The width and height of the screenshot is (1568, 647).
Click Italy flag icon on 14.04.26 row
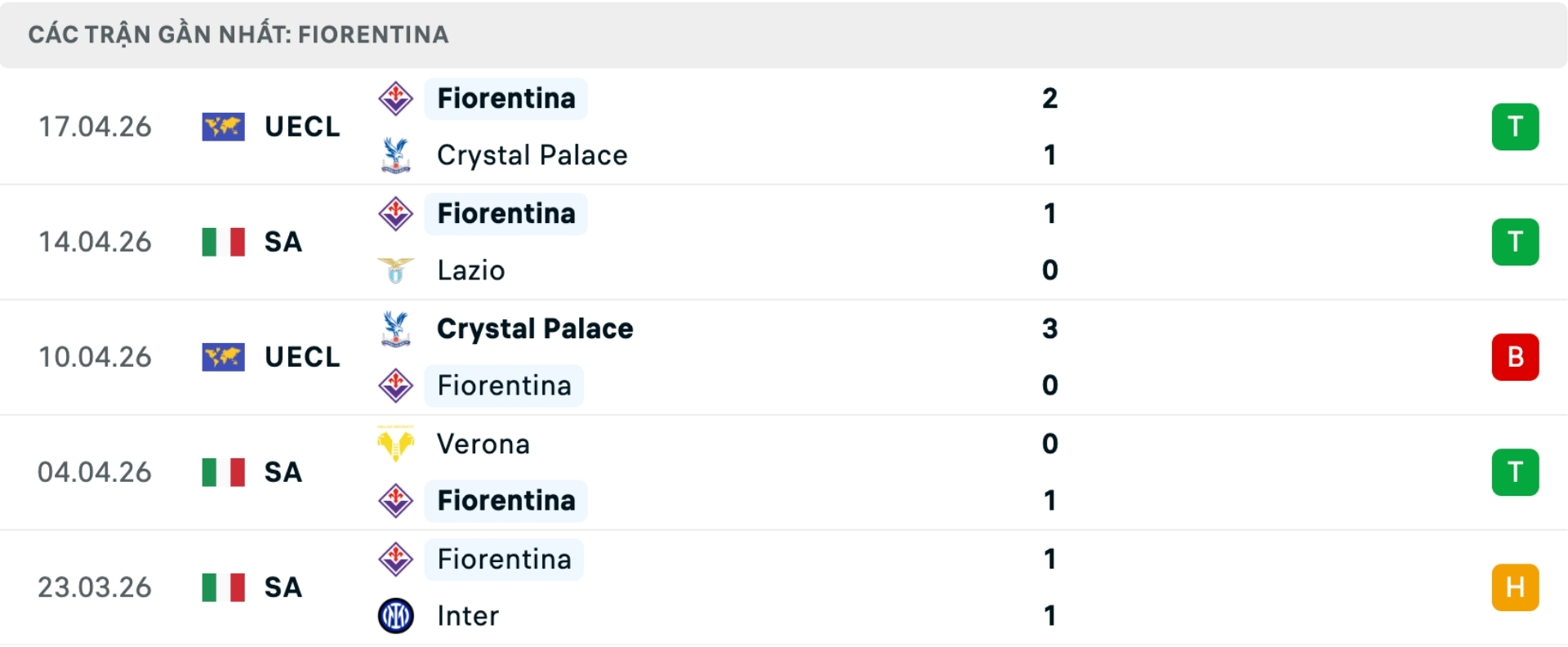[x=223, y=242]
